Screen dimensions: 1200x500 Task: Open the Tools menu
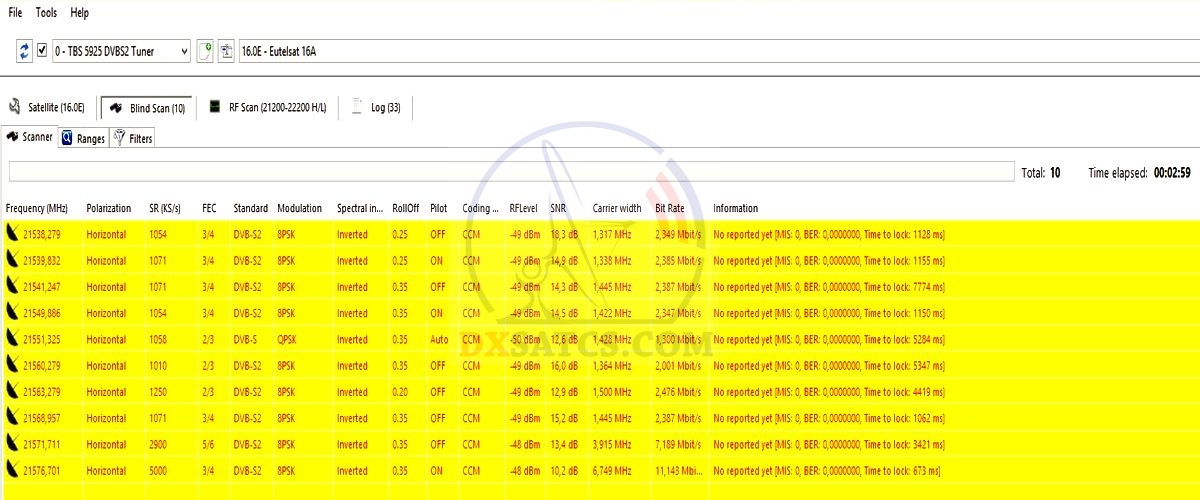(46, 13)
